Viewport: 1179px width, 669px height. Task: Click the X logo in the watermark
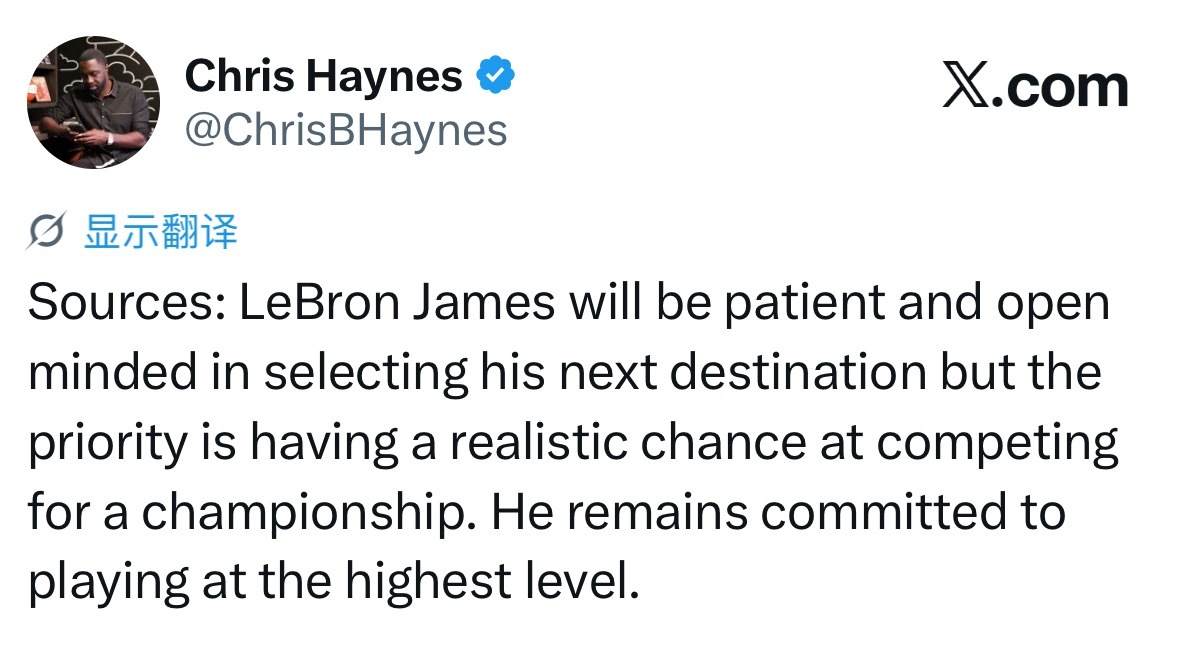pos(966,86)
